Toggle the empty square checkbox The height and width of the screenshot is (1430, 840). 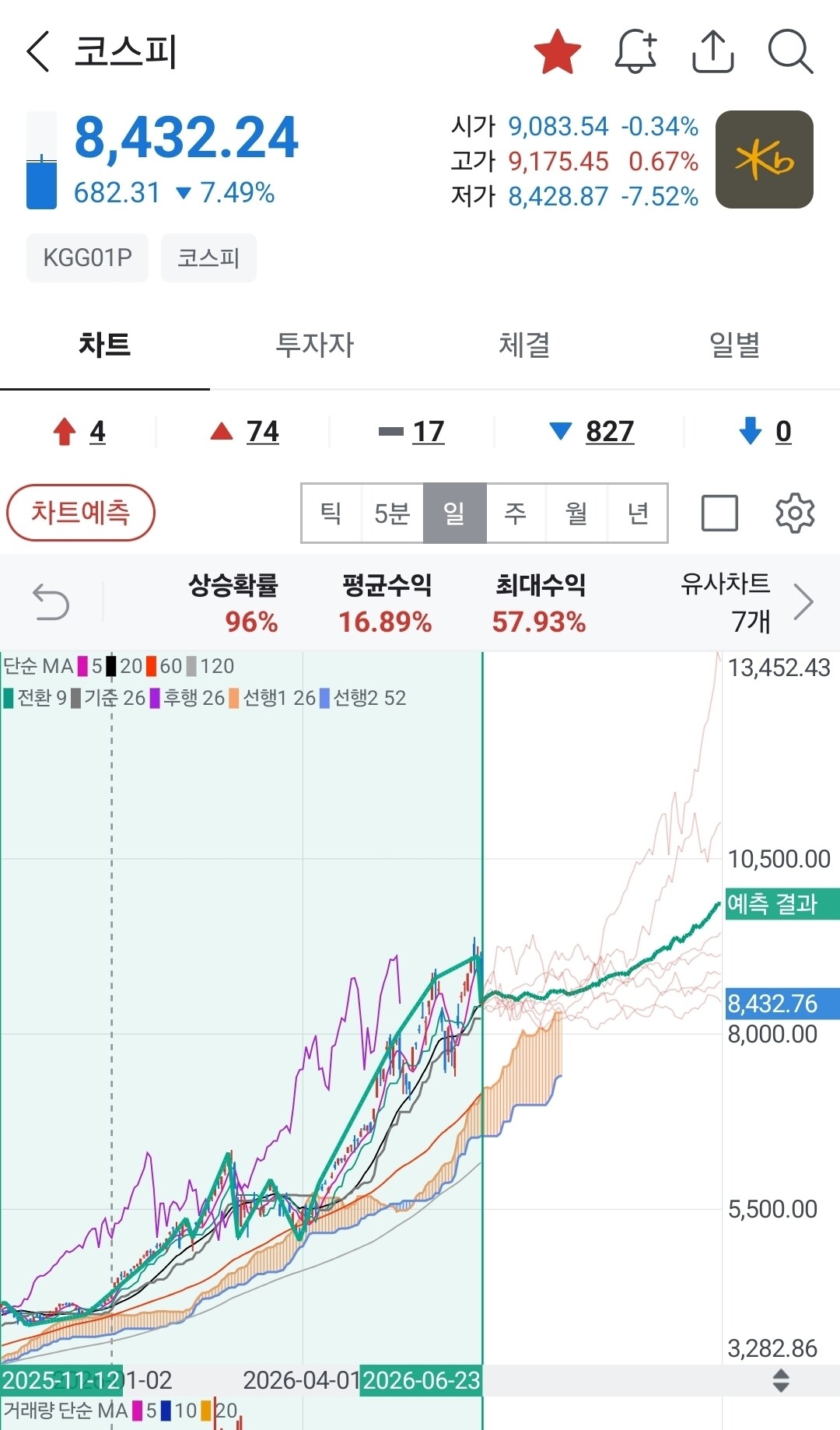[719, 513]
